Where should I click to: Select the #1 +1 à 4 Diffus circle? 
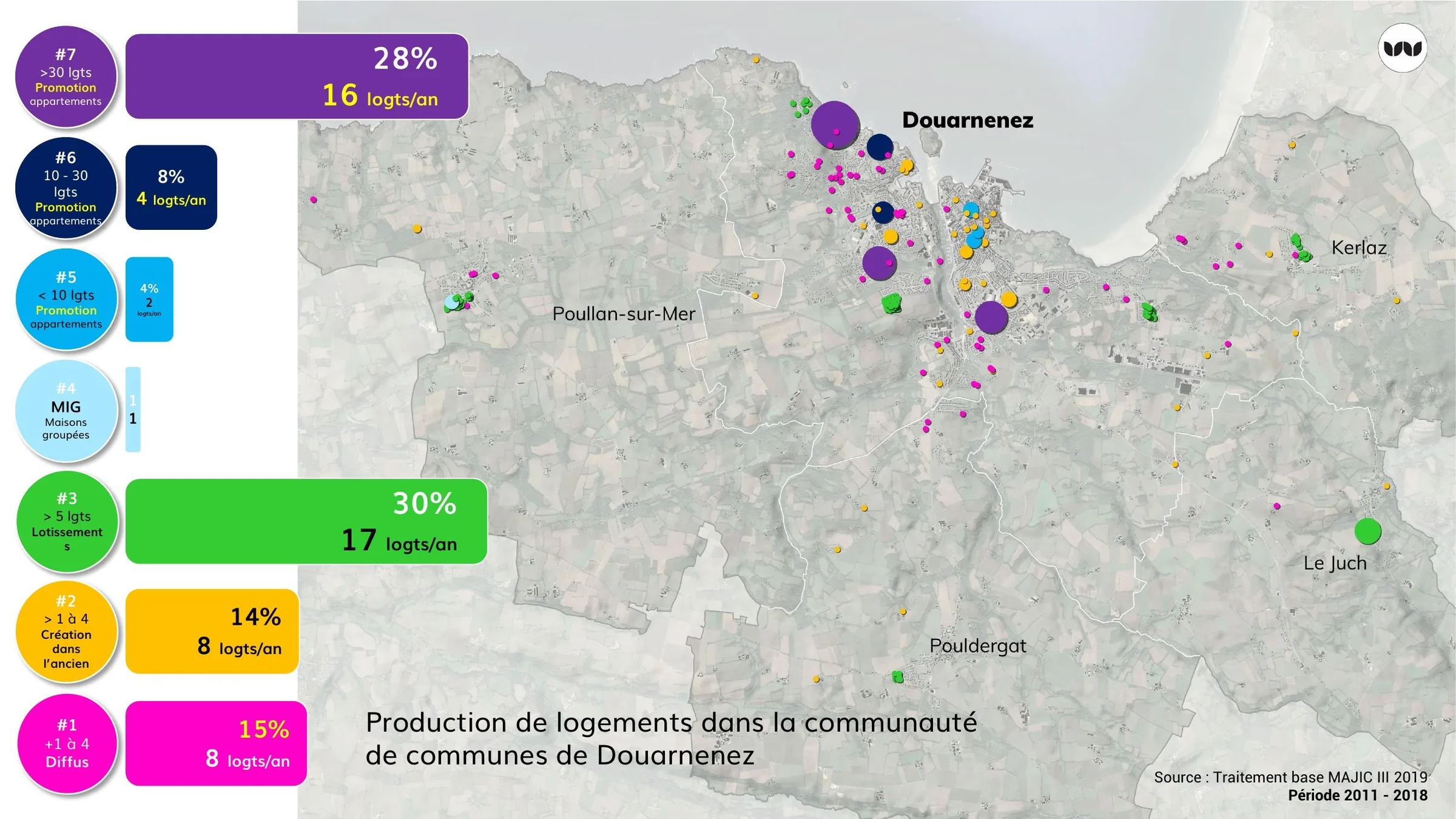pyautogui.click(x=67, y=743)
